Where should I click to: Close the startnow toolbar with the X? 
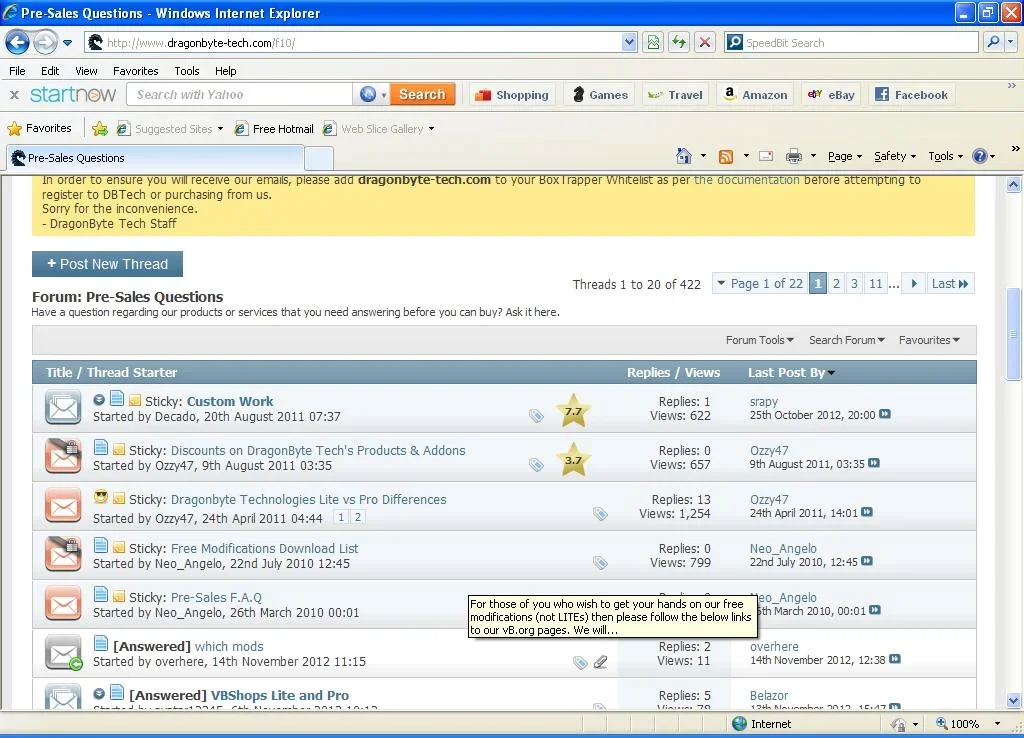tap(14, 95)
